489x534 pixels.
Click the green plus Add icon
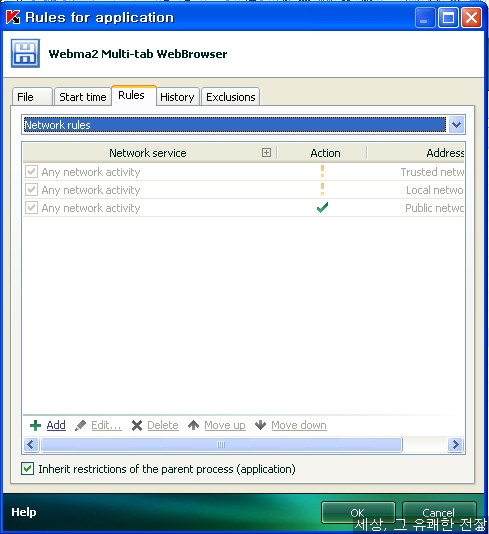[35, 425]
